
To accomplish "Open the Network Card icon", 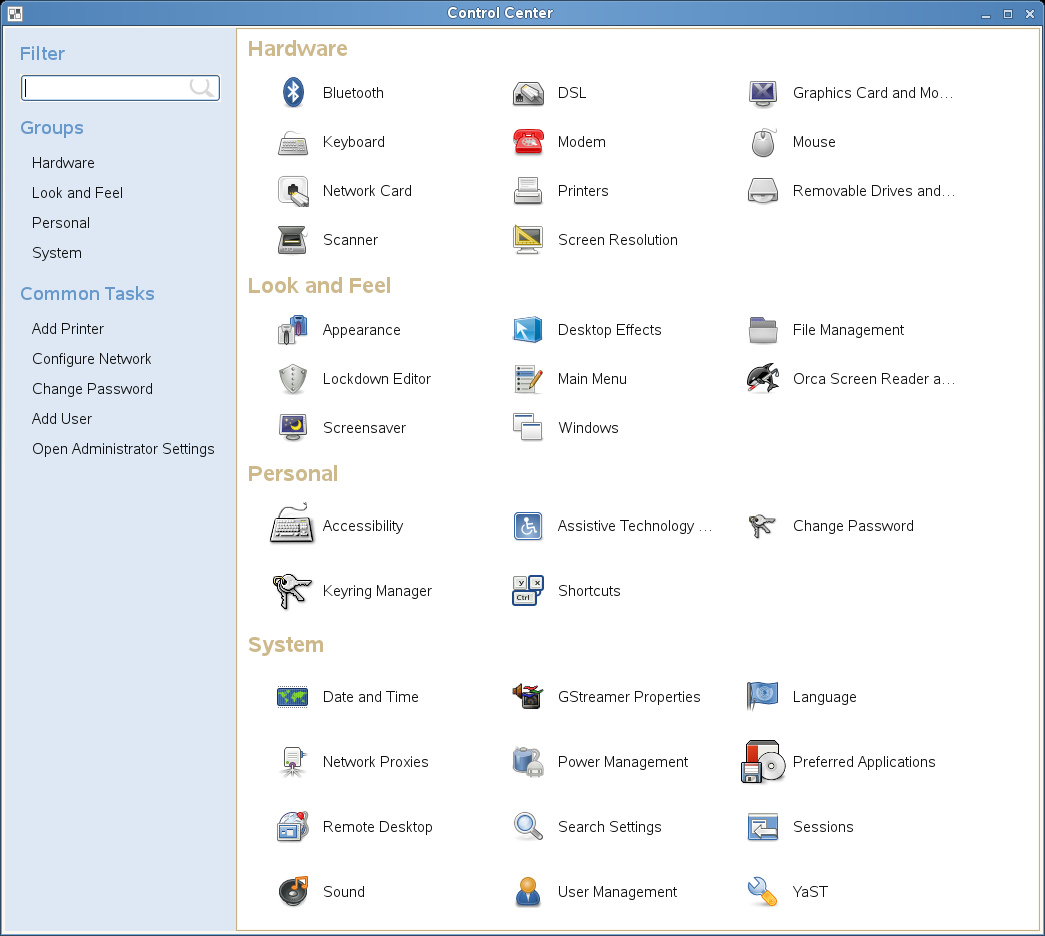I will [293, 191].
